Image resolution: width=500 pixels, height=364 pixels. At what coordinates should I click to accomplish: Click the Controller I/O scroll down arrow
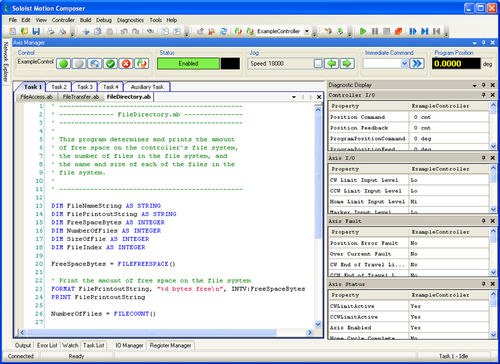click(493, 146)
